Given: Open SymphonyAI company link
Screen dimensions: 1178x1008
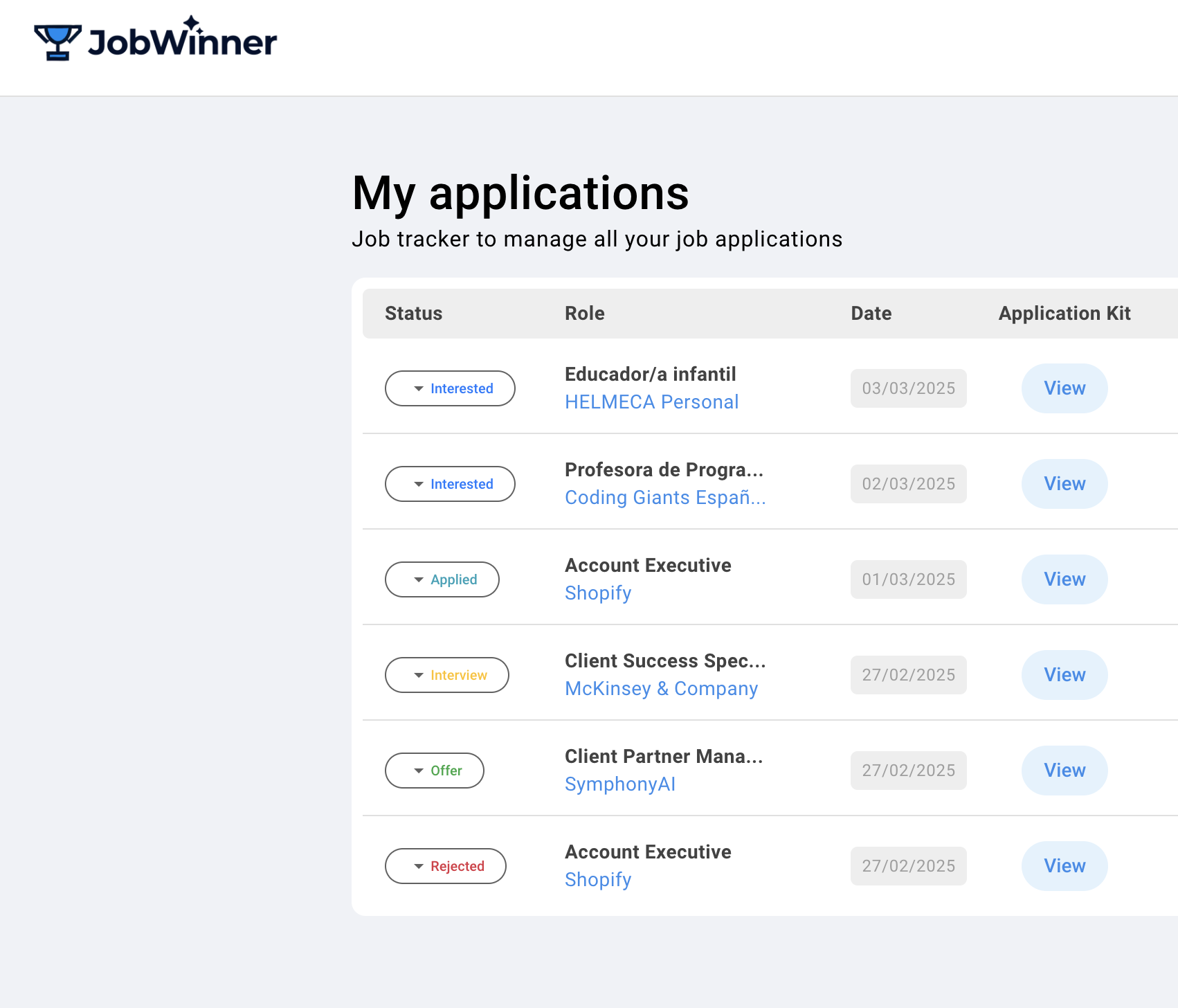Looking at the screenshot, I should pyautogui.click(x=620, y=784).
